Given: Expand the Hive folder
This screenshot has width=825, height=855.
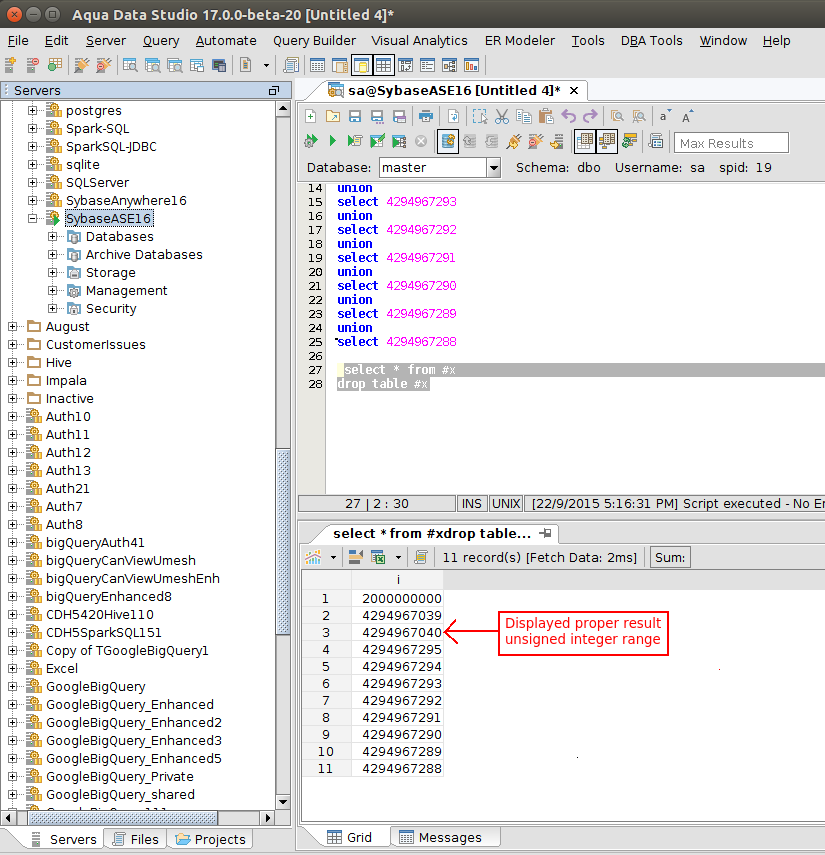Looking at the screenshot, I should pyautogui.click(x=13, y=363).
